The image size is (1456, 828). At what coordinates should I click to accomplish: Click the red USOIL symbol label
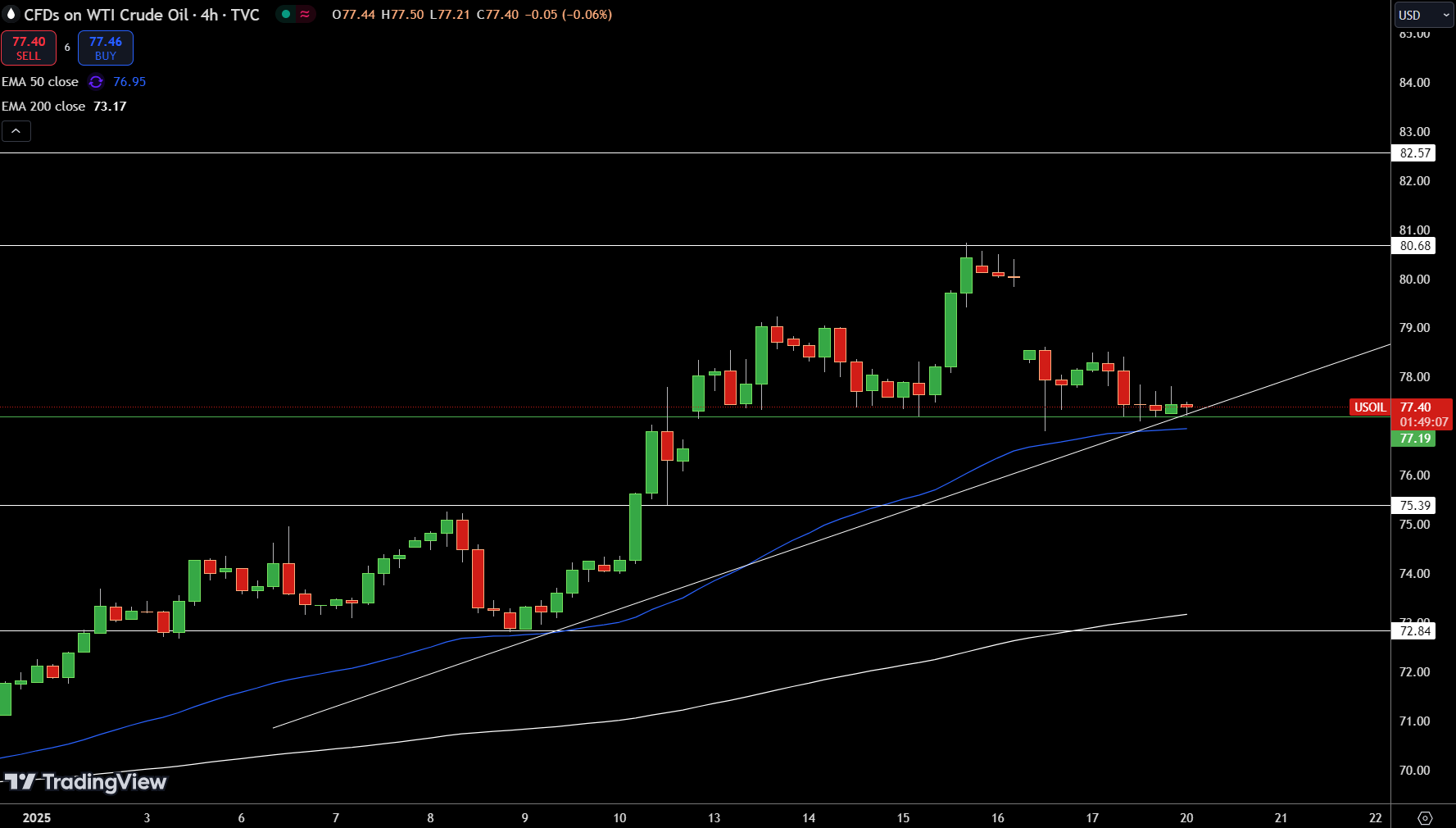tap(1370, 407)
